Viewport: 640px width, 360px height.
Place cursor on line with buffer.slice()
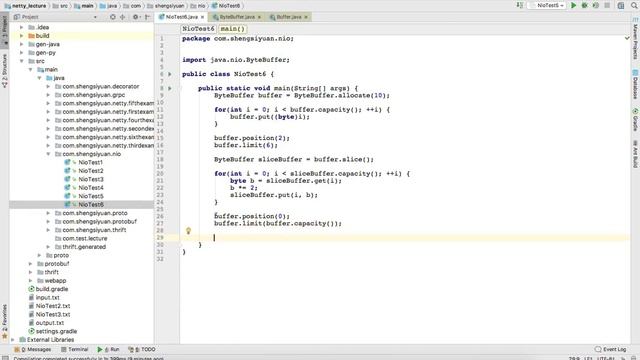tap(294, 159)
